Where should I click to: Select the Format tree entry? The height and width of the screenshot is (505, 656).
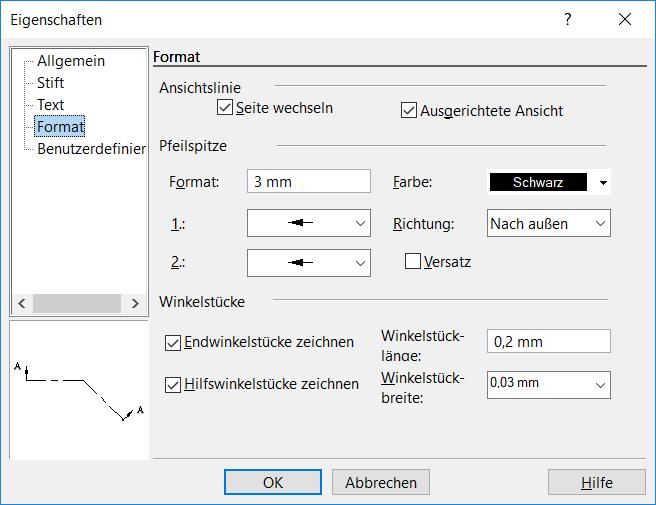[60, 126]
